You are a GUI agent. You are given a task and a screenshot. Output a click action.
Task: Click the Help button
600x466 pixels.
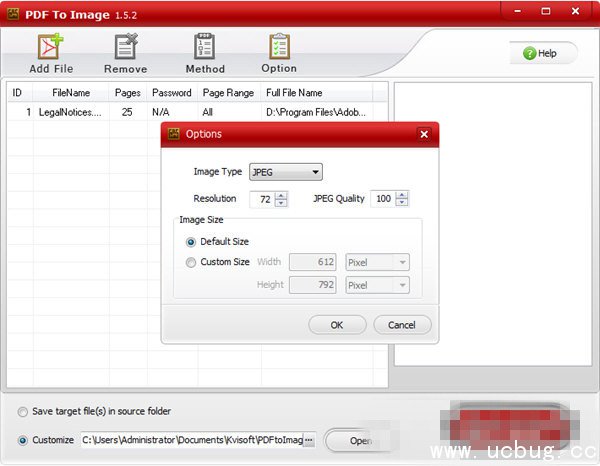point(542,53)
